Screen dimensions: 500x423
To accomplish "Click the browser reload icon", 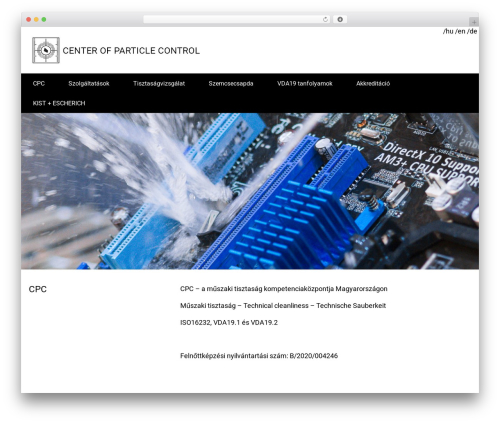I will [x=325, y=20].
